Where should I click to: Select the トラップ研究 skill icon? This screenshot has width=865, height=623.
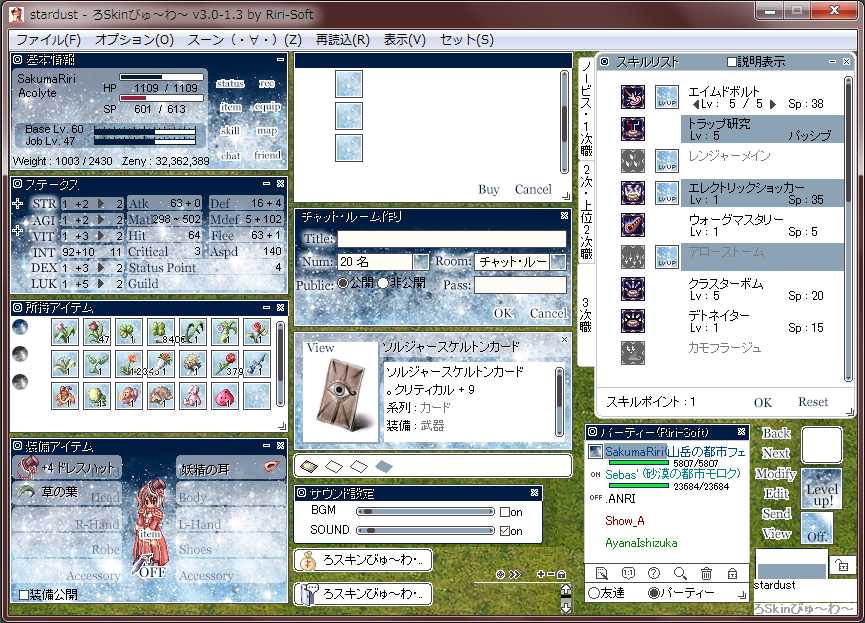pos(632,129)
